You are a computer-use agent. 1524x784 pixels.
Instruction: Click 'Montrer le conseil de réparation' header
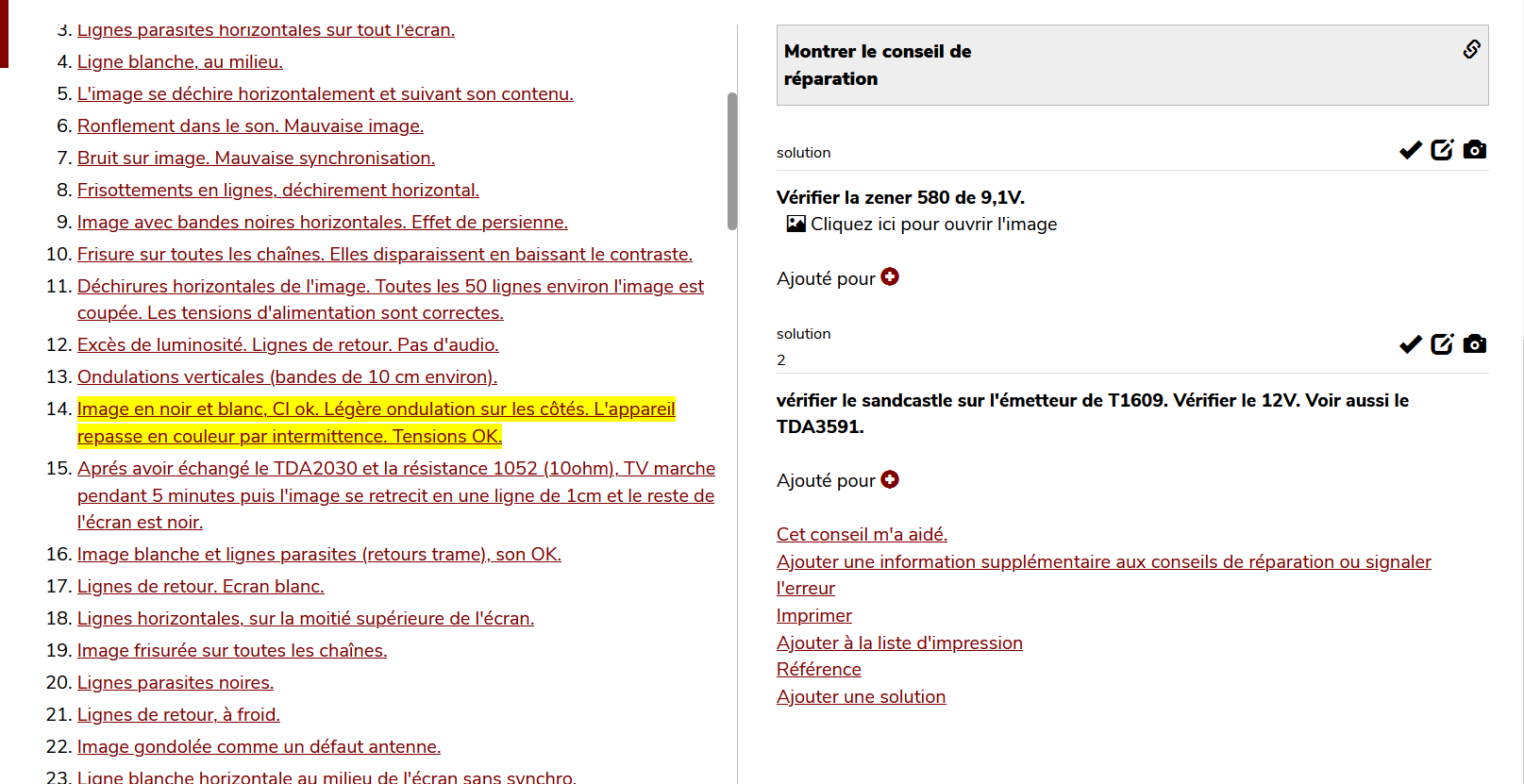point(1131,65)
